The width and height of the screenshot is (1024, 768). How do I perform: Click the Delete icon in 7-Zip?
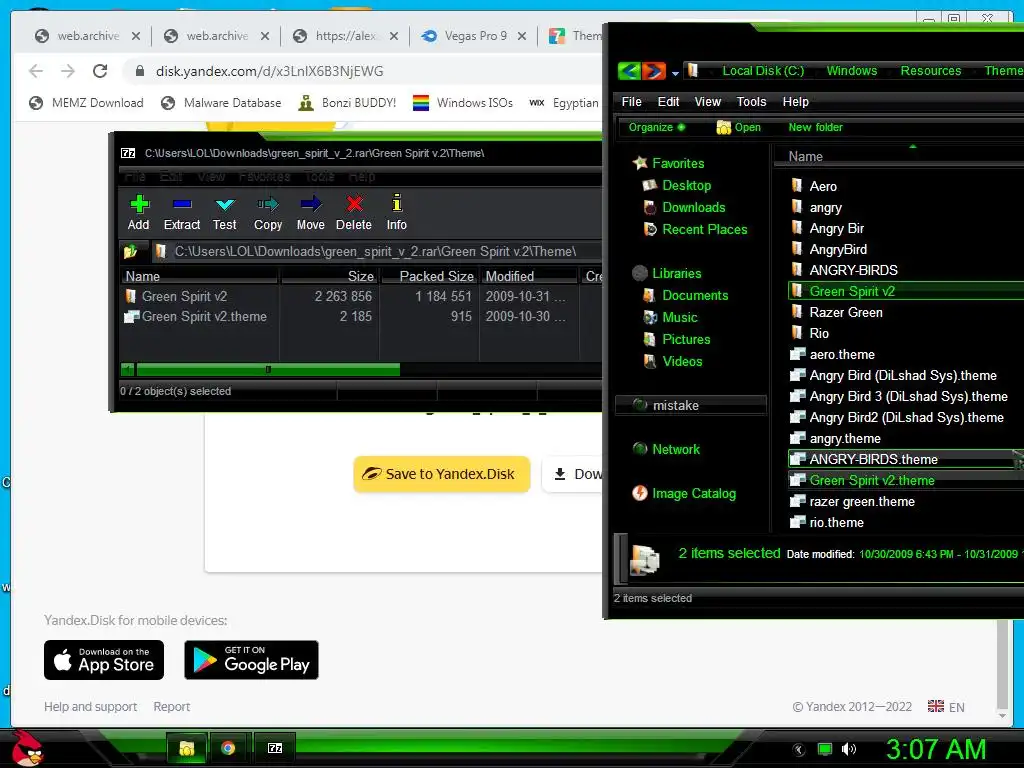pos(354,204)
